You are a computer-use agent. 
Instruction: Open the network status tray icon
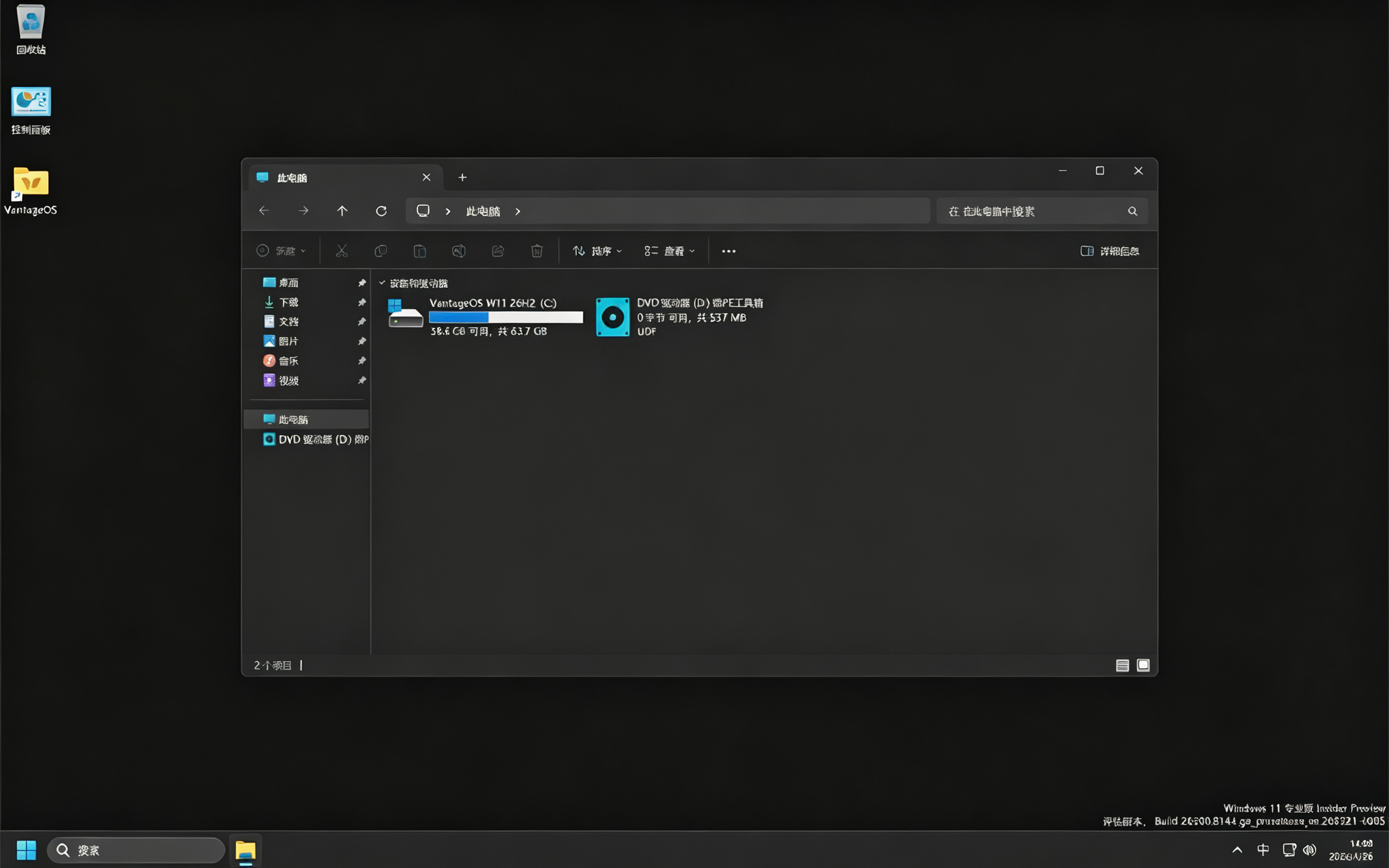pos(1289,850)
